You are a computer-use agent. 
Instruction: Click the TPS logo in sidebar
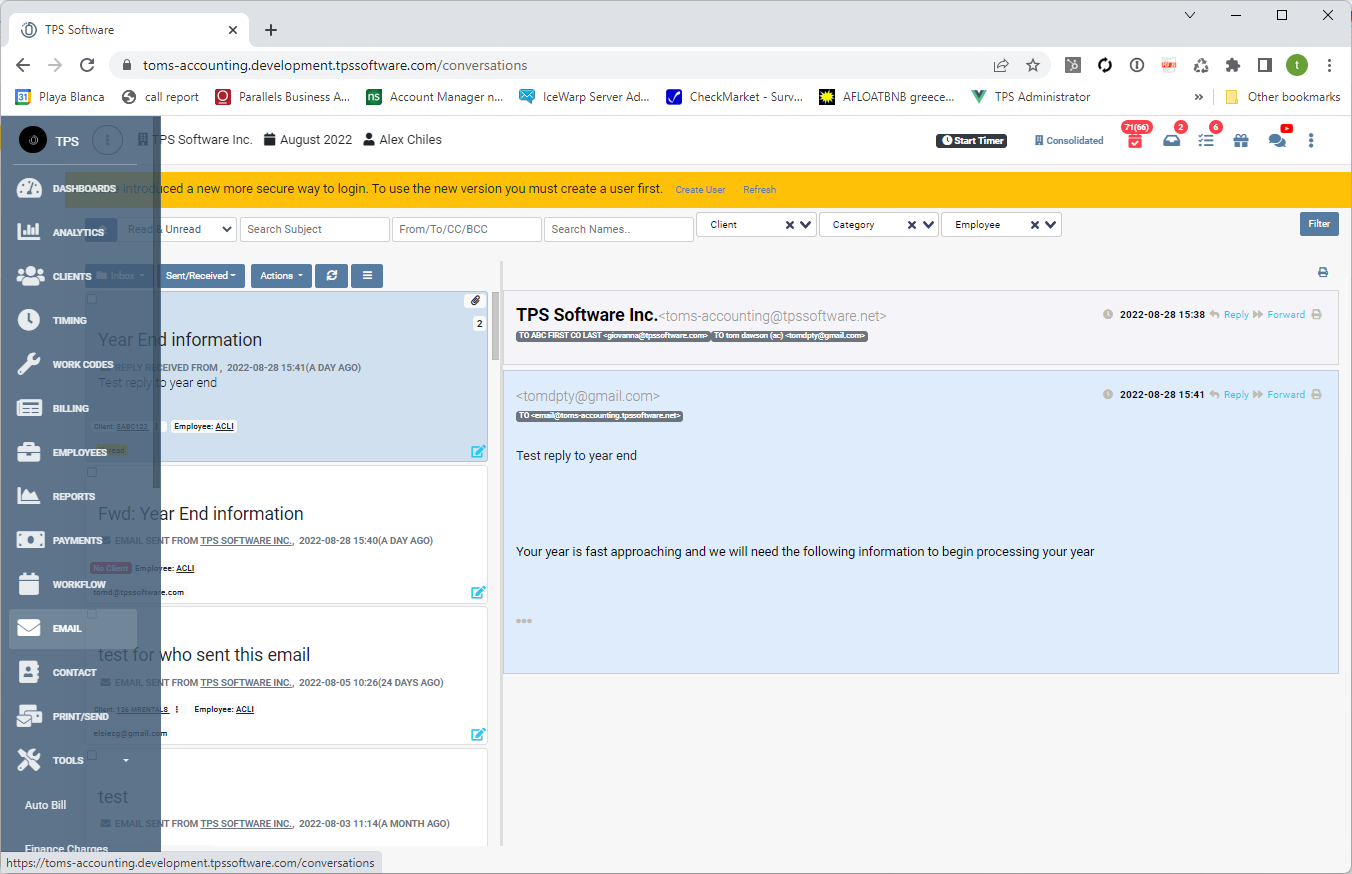tap(33, 140)
